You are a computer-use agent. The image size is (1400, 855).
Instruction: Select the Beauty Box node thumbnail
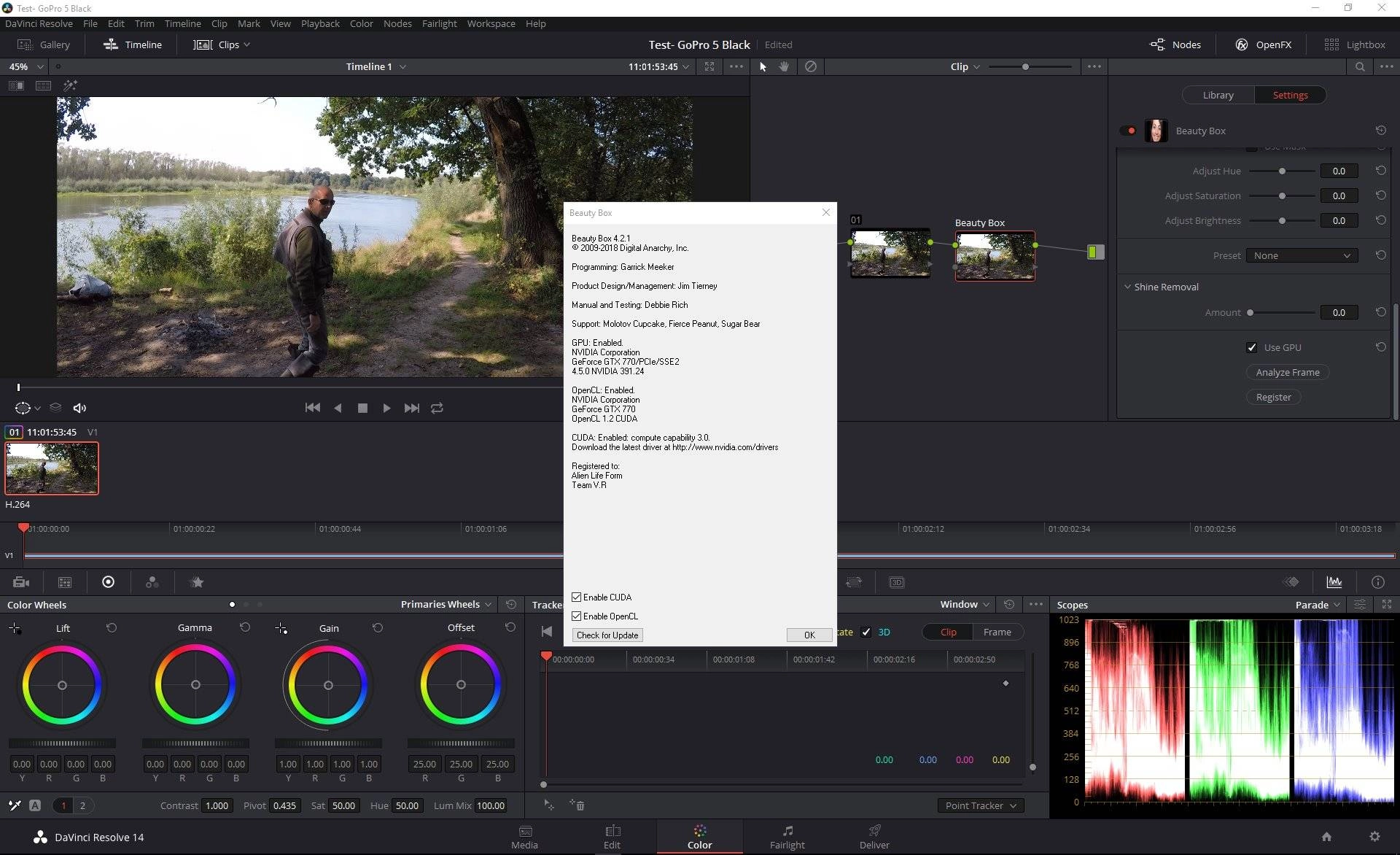point(995,256)
